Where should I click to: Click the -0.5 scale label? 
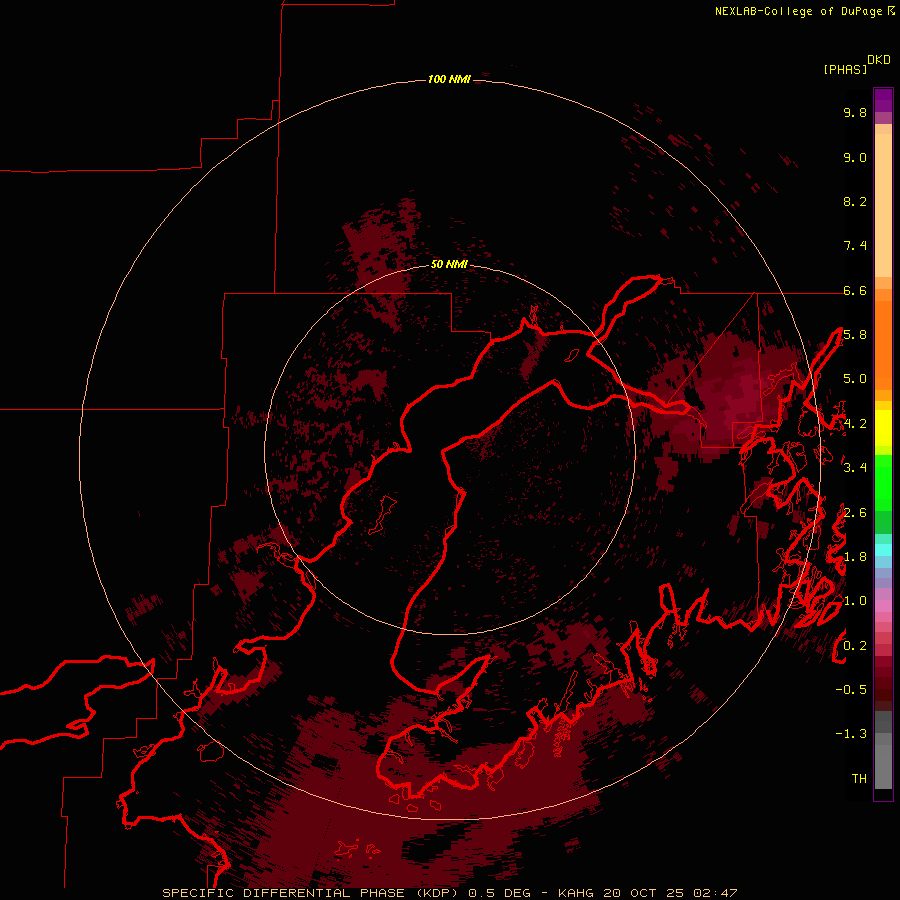click(851, 690)
